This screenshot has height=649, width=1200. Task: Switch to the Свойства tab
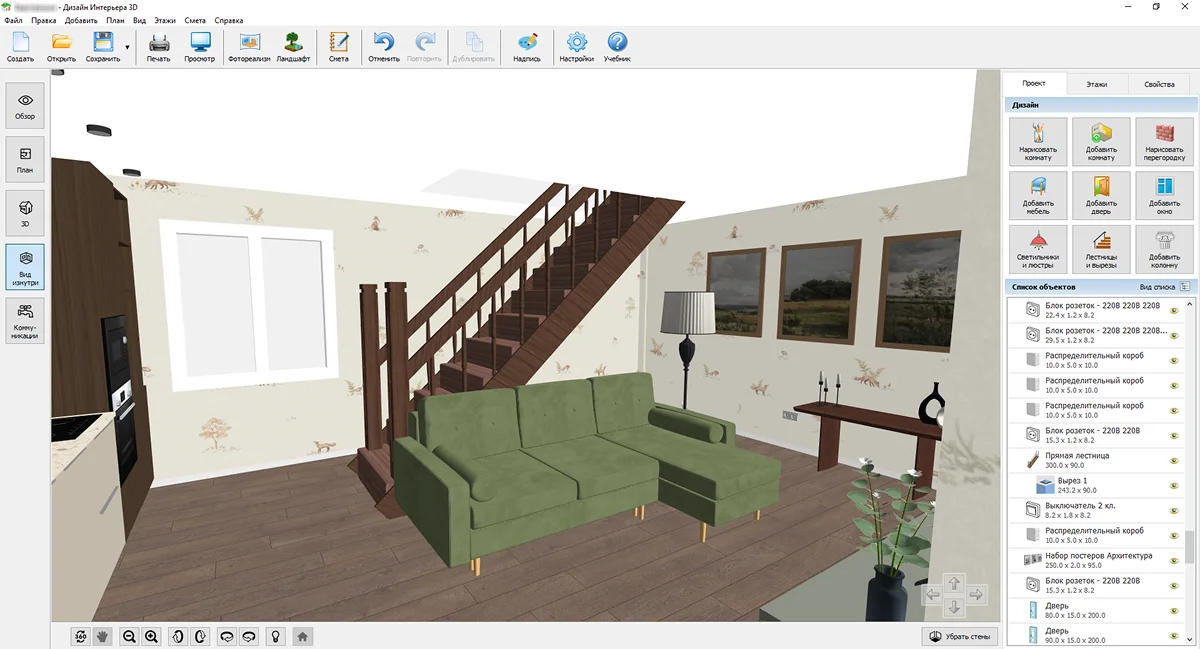1159,84
